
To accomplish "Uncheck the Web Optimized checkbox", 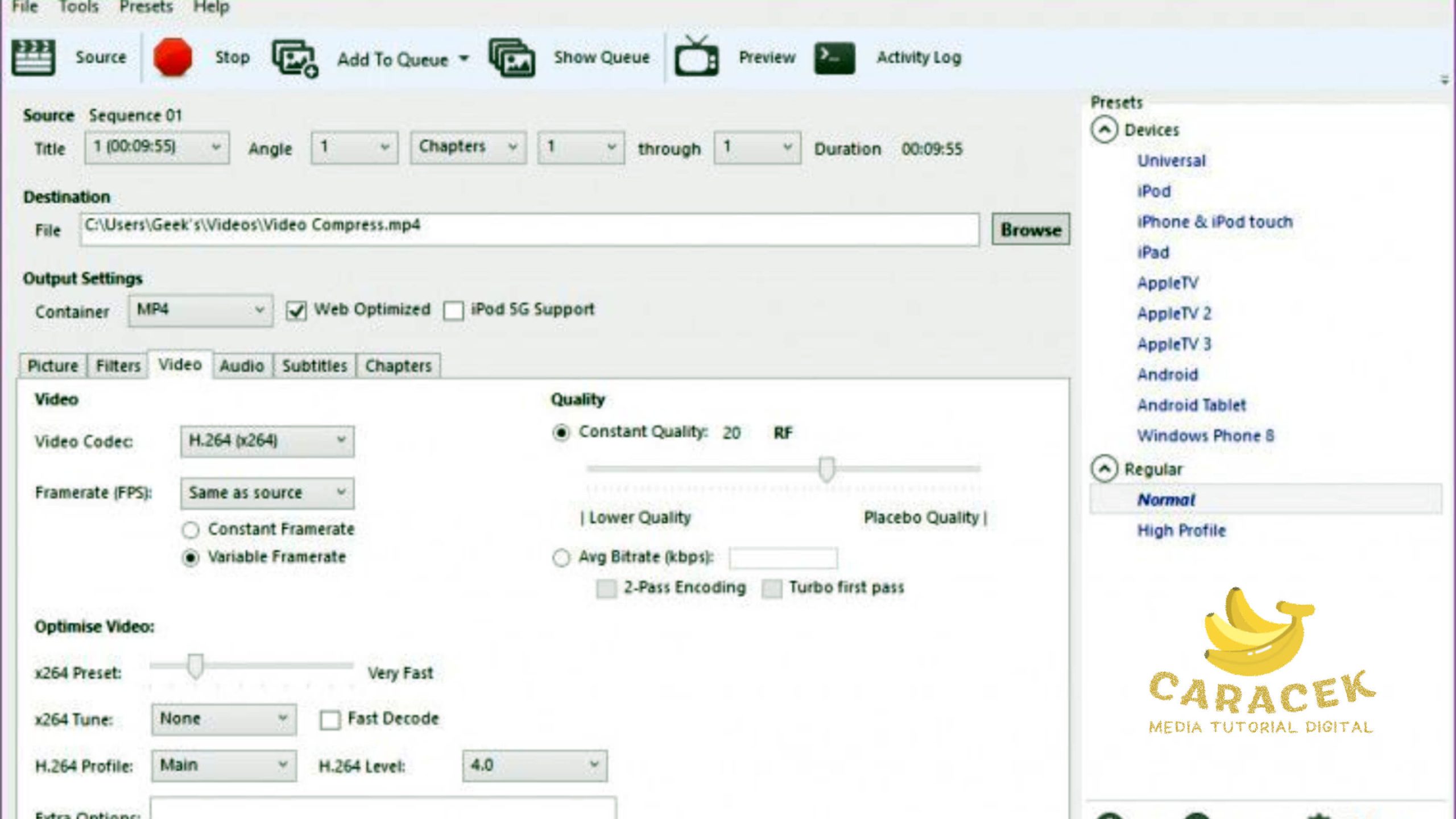I will pyautogui.click(x=296, y=311).
